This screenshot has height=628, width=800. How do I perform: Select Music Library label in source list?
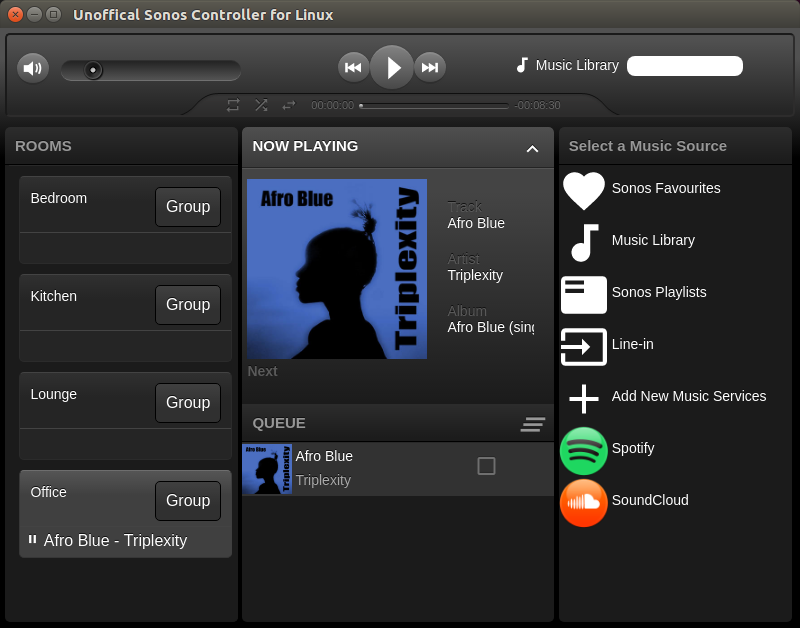click(x=653, y=240)
